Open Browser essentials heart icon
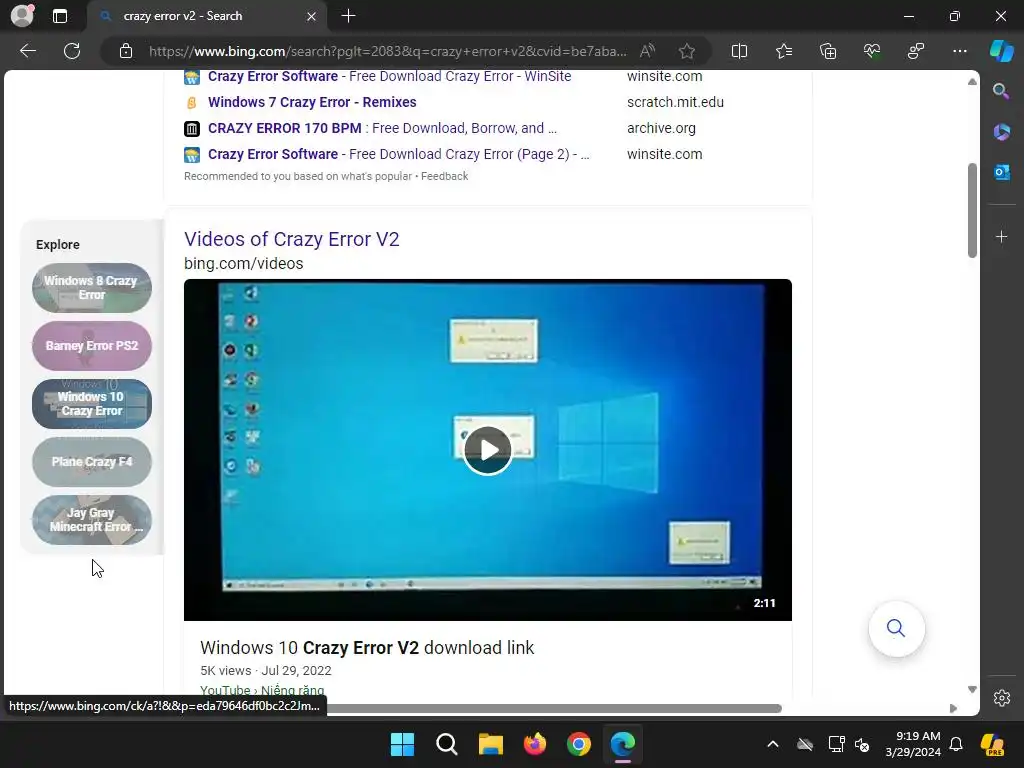 coord(872,51)
